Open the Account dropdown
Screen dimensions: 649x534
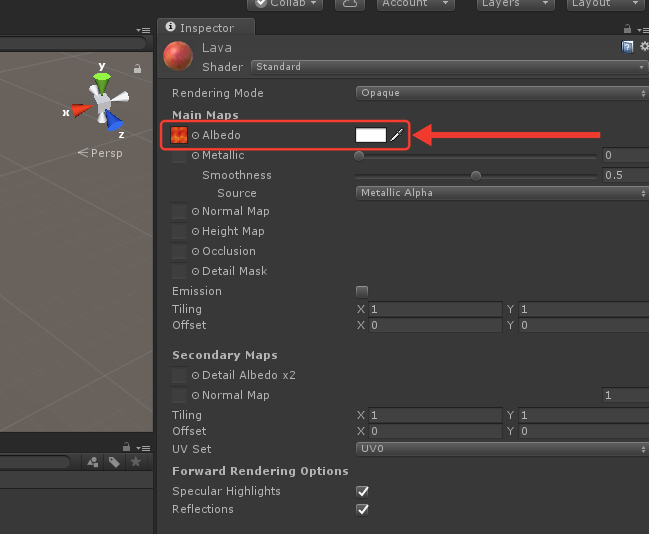click(x=416, y=4)
